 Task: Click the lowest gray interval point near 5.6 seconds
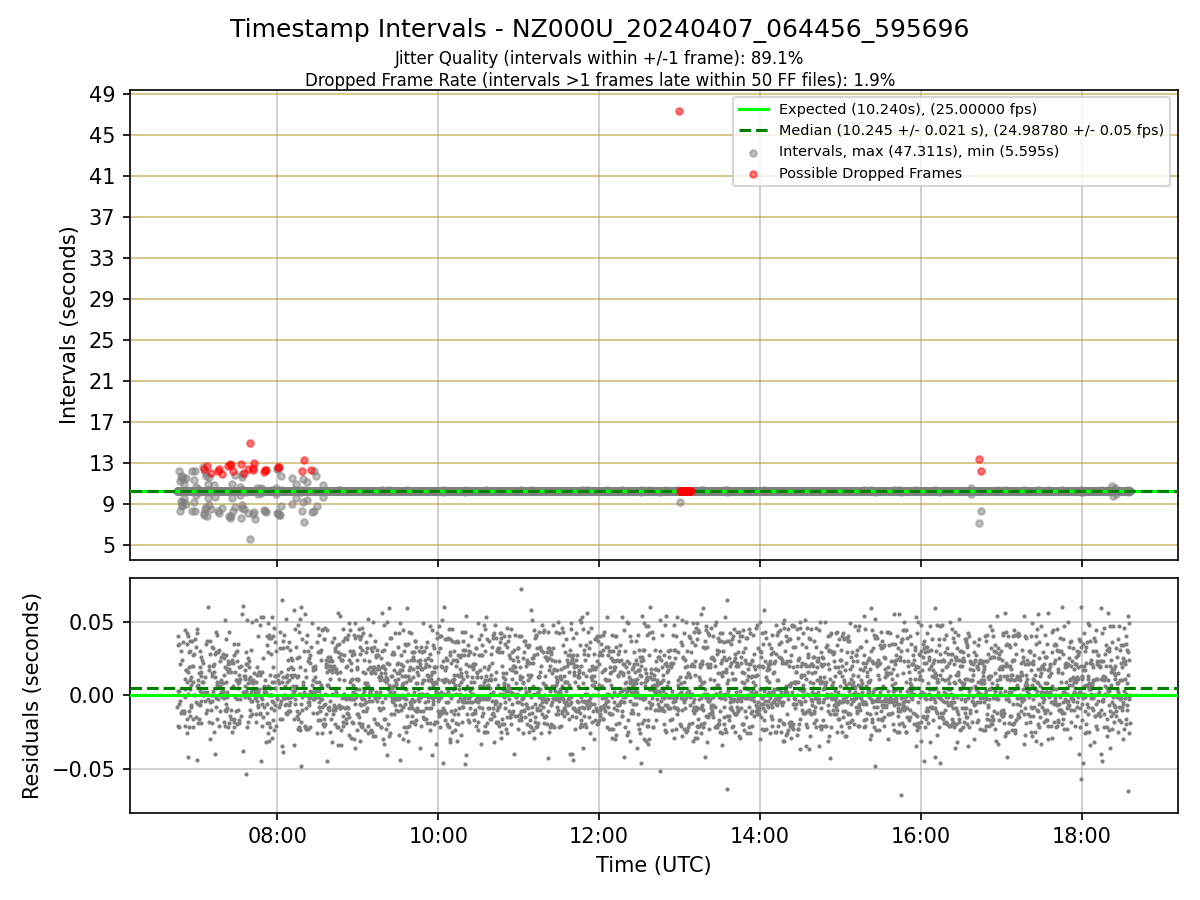(250, 539)
